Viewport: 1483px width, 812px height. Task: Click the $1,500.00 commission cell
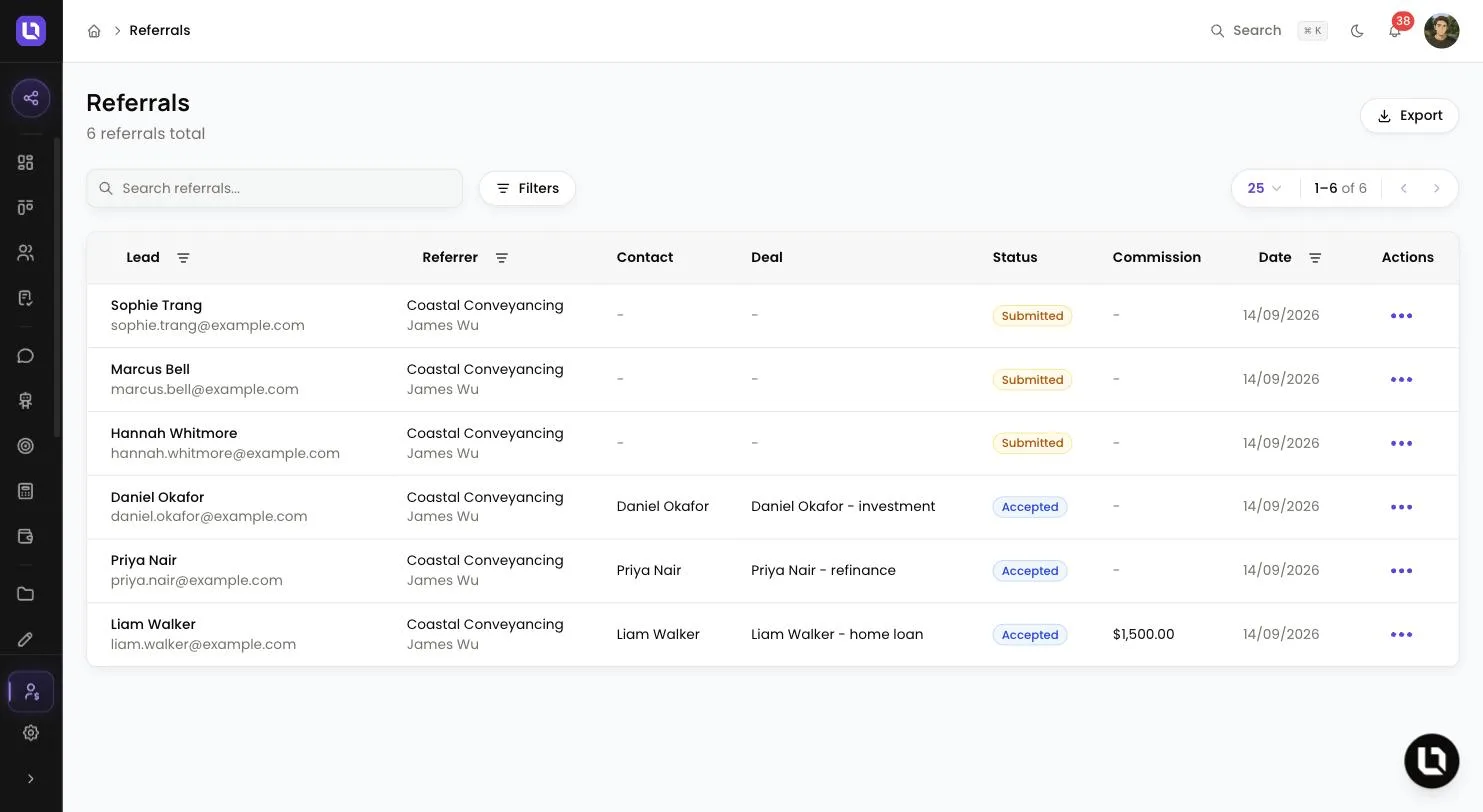point(1143,635)
